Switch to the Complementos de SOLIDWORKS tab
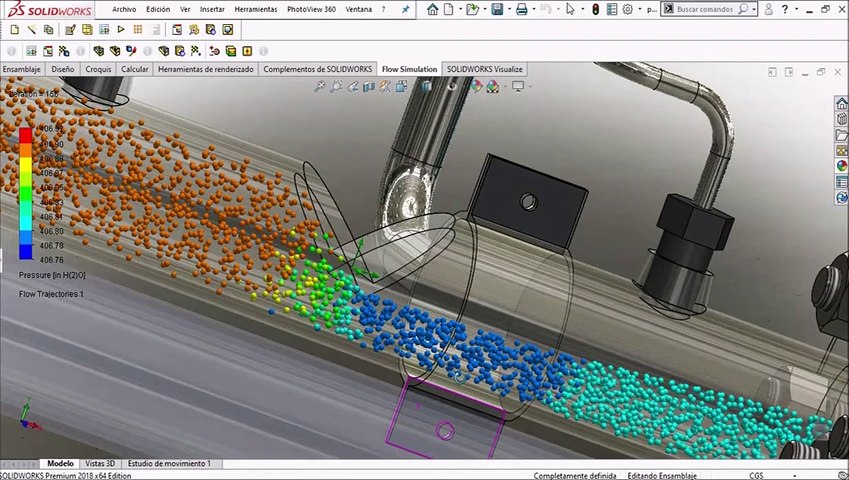 (x=317, y=69)
